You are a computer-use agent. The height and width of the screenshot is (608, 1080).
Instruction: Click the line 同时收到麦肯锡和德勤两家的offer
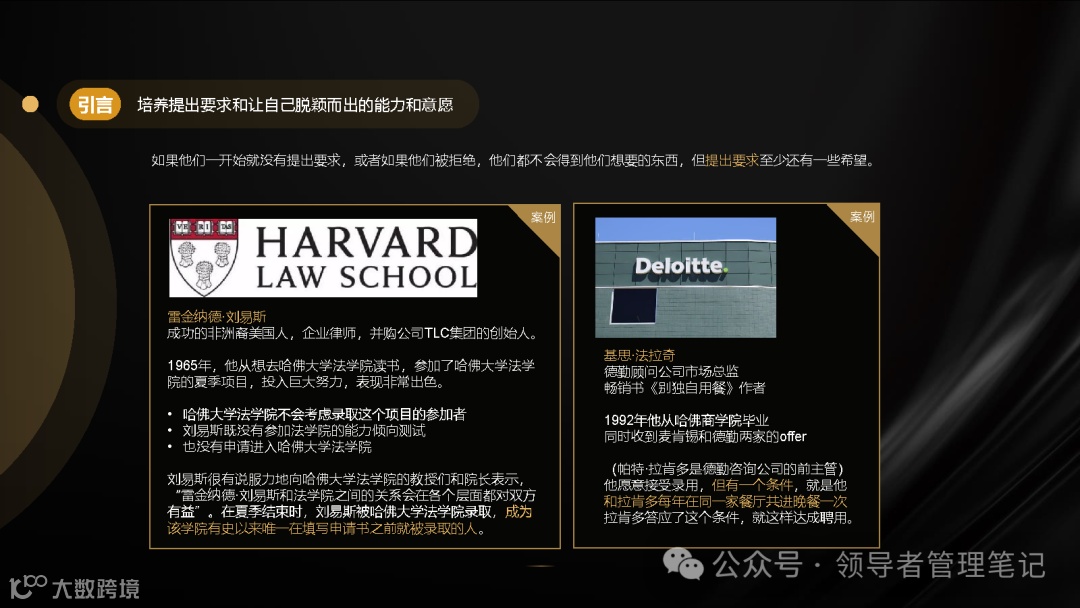tap(705, 437)
